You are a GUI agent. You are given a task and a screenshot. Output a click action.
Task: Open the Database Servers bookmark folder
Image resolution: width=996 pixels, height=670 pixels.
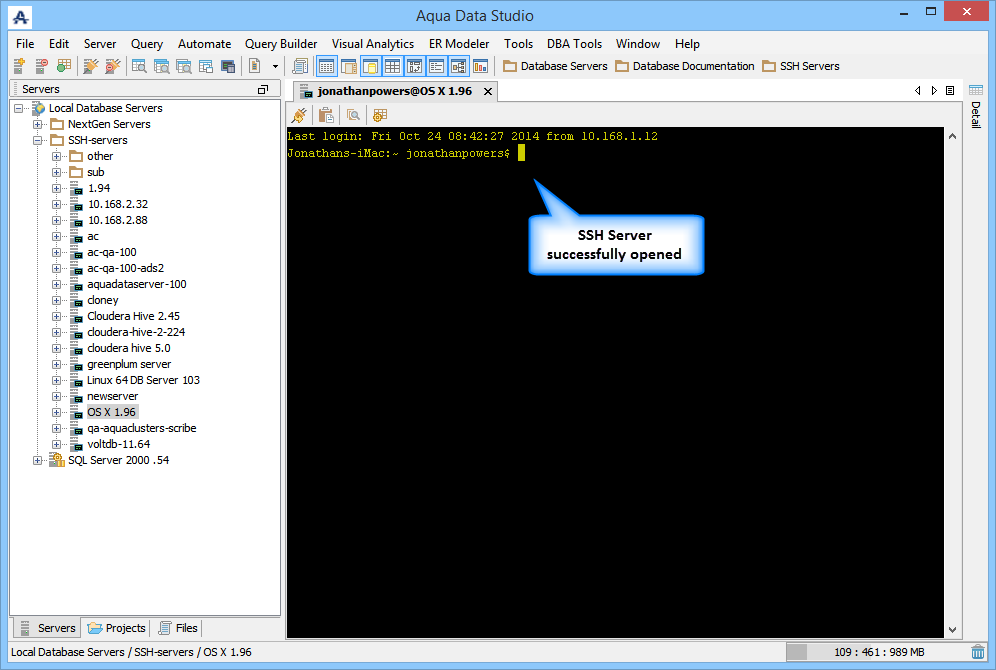555,66
